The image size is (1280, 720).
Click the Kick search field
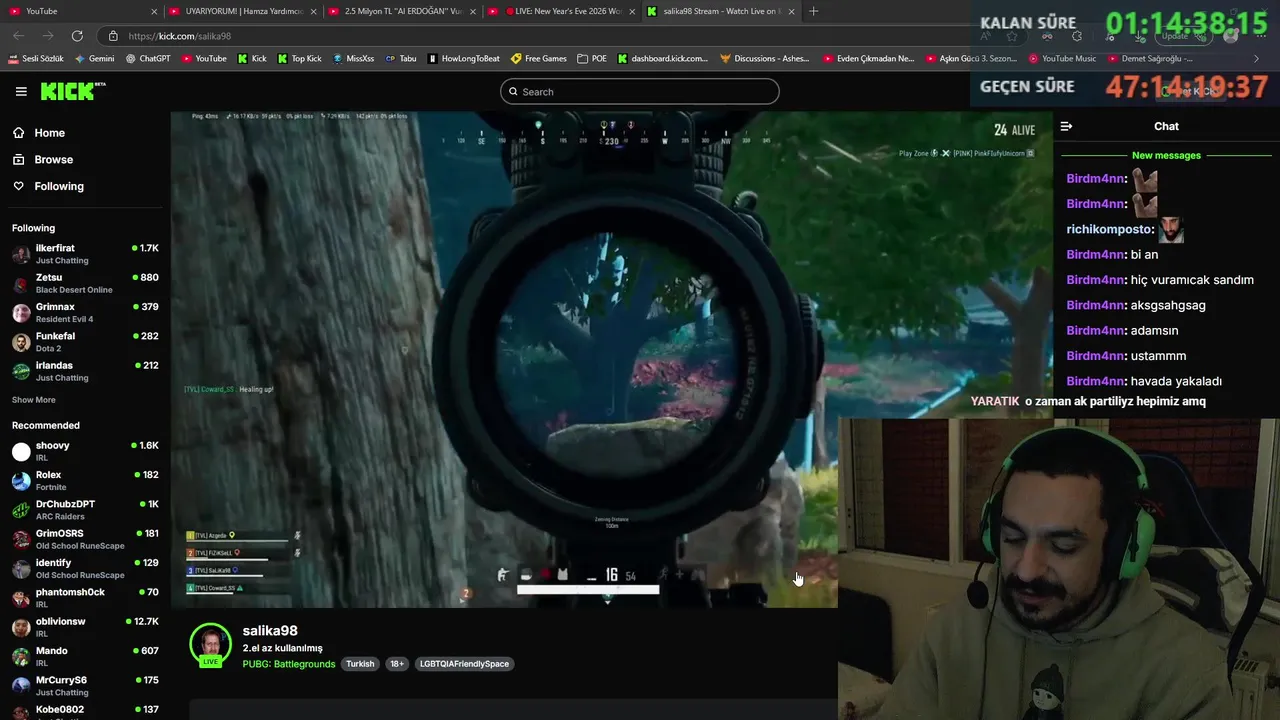tap(639, 91)
